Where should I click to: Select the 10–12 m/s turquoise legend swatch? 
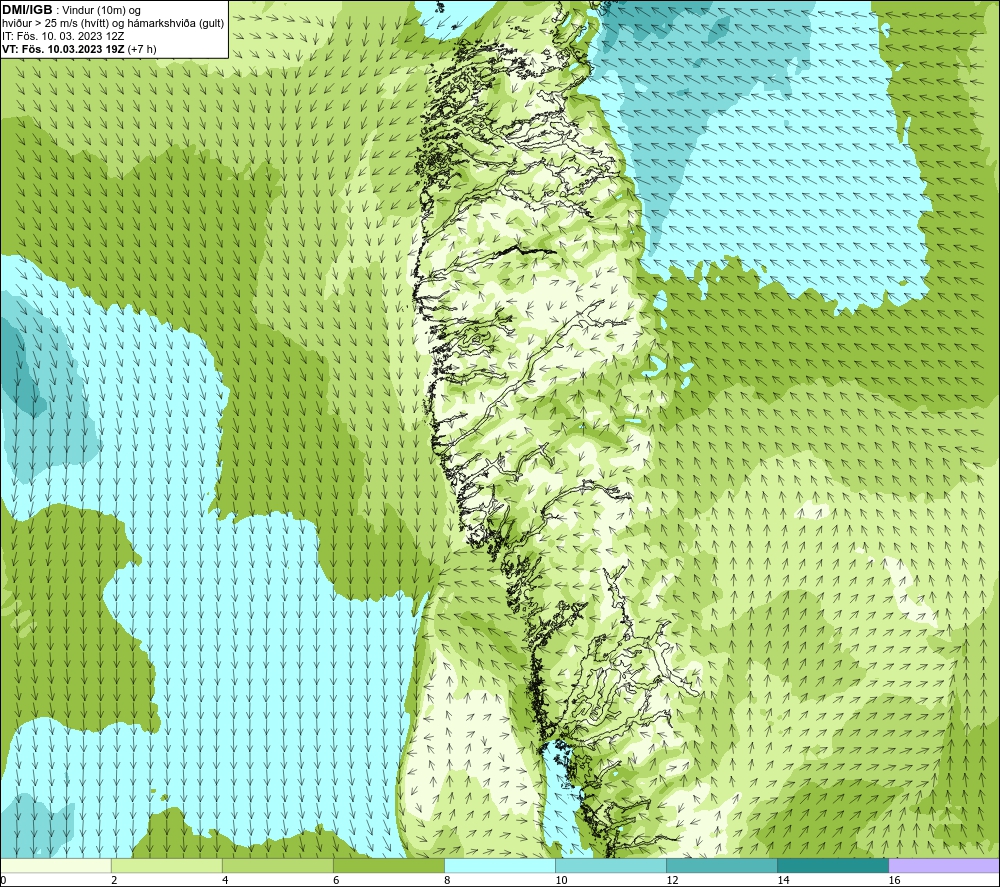click(x=611, y=865)
